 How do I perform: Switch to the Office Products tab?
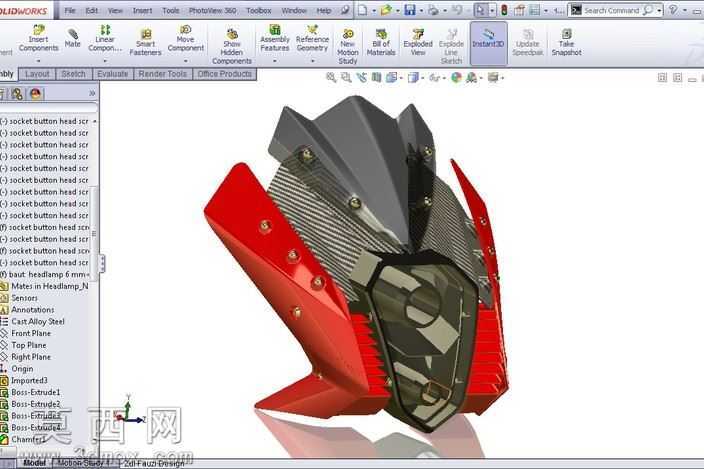click(x=224, y=74)
